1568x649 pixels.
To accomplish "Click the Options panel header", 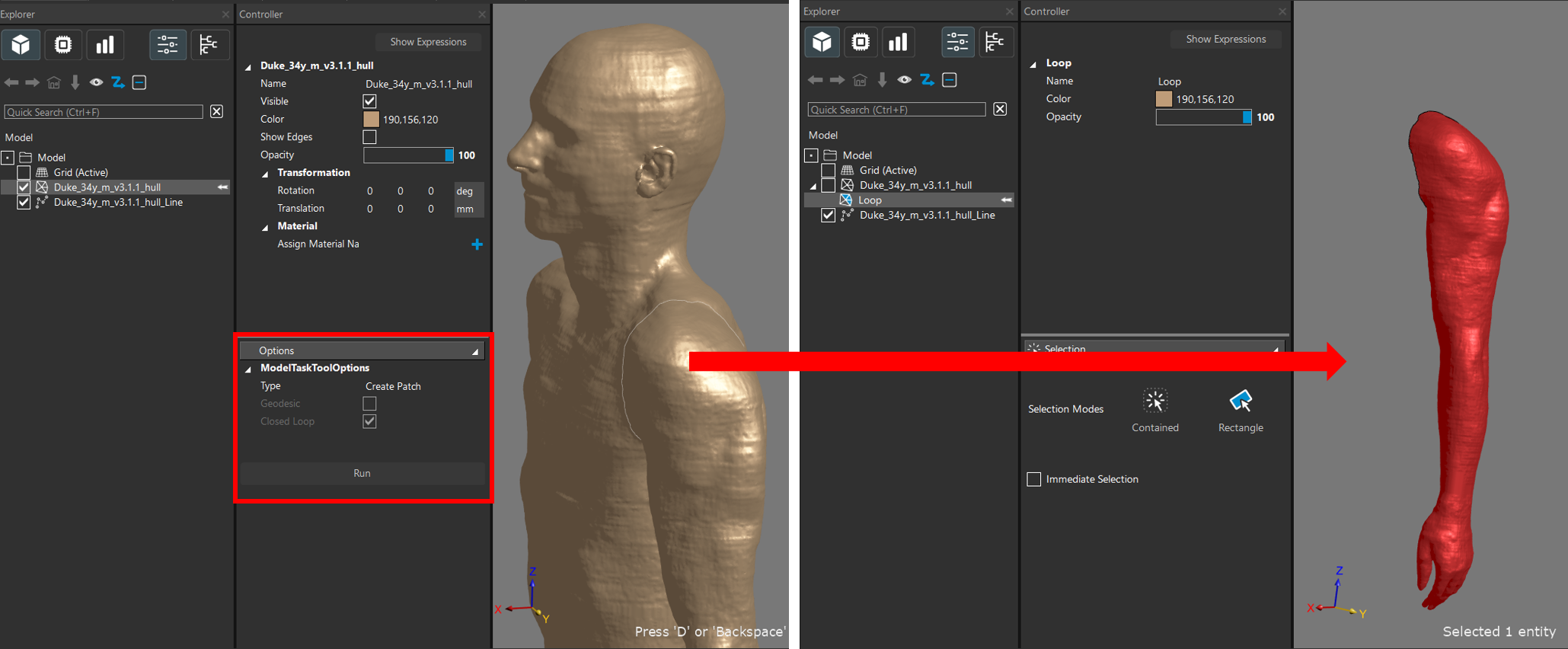I will pos(362,350).
